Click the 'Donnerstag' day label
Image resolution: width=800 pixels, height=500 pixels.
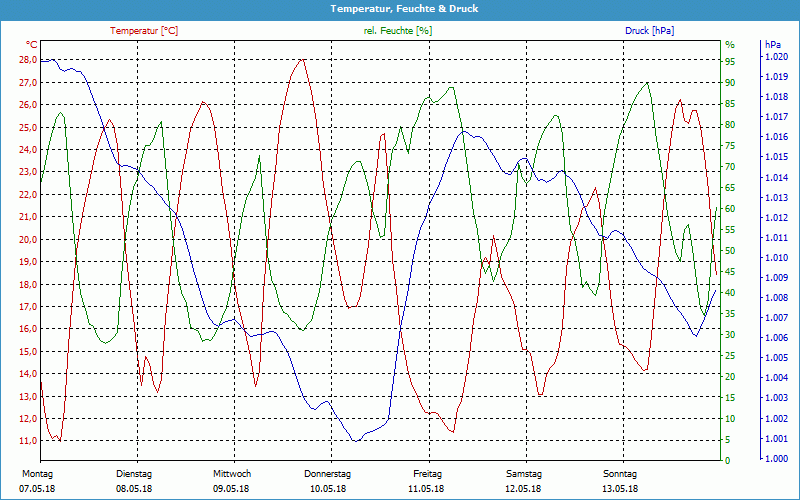tap(328, 474)
